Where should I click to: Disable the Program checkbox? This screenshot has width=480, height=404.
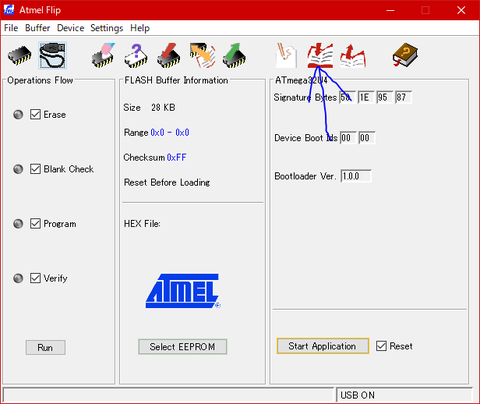(x=35, y=223)
